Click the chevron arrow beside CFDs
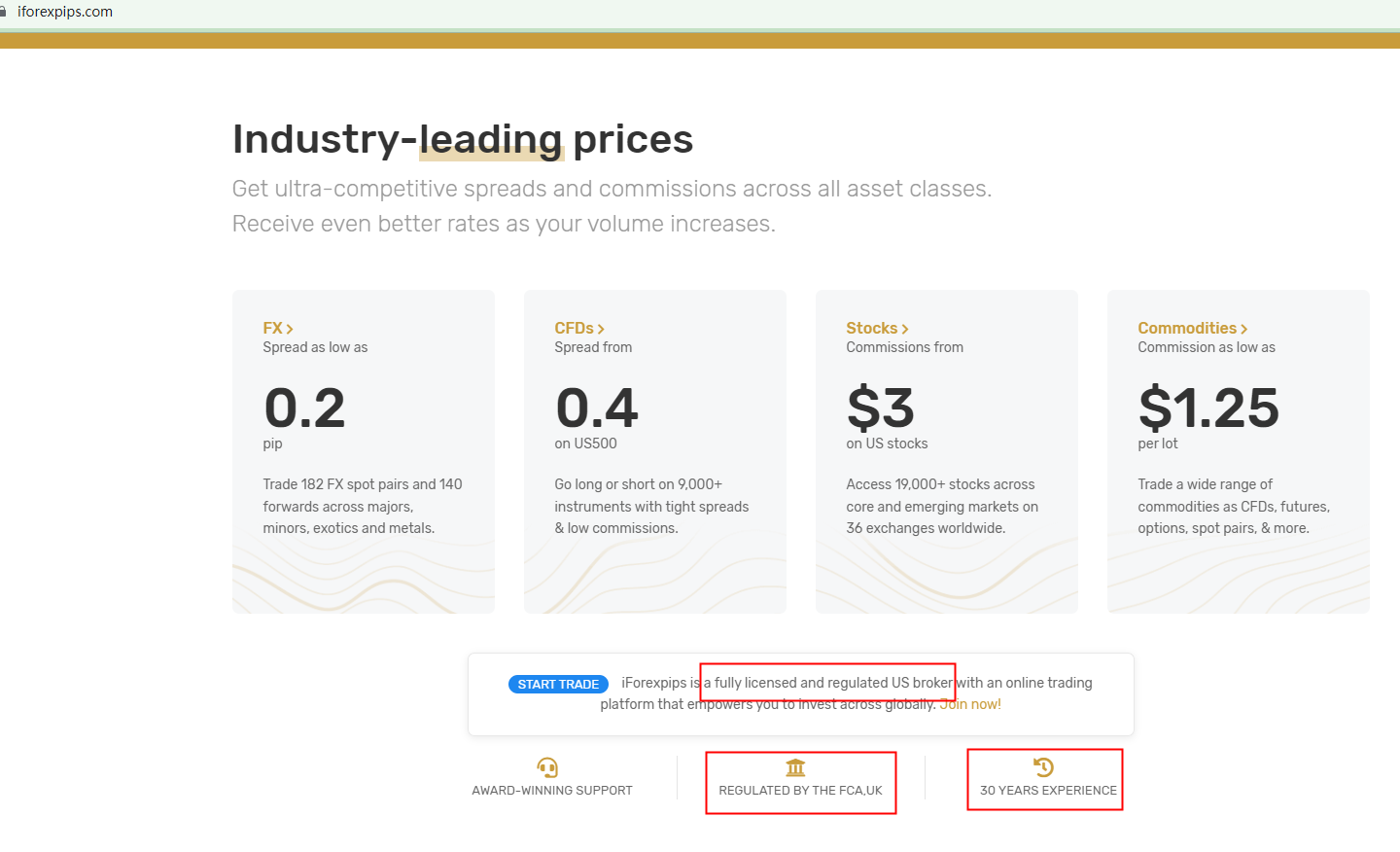 [601, 330]
